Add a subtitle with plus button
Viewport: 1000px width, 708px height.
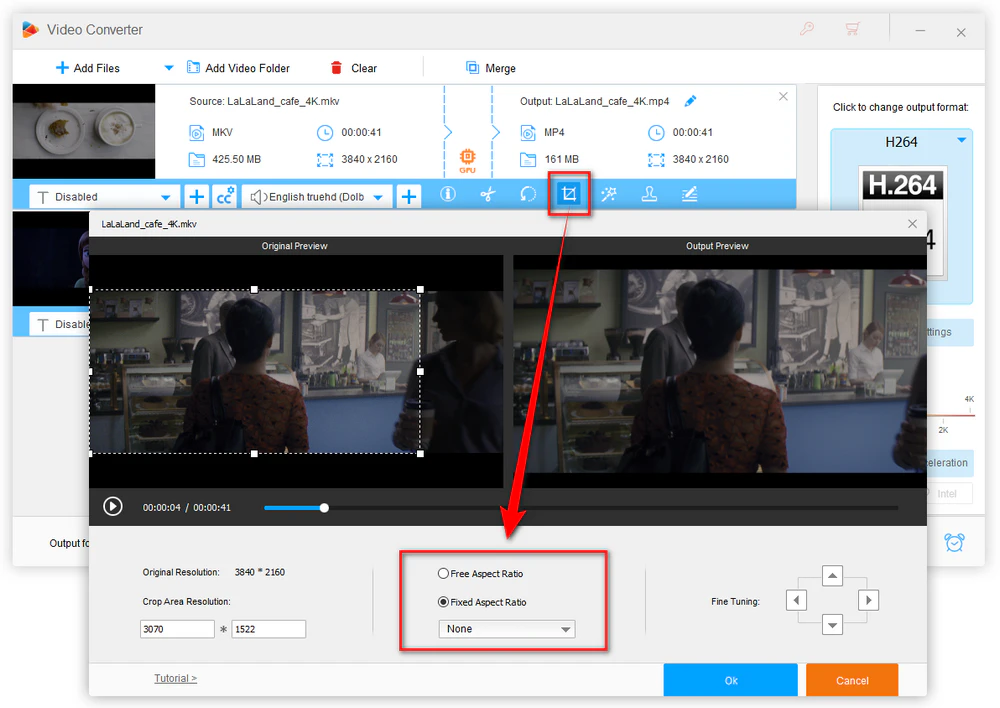pyautogui.click(x=197, y=196)
